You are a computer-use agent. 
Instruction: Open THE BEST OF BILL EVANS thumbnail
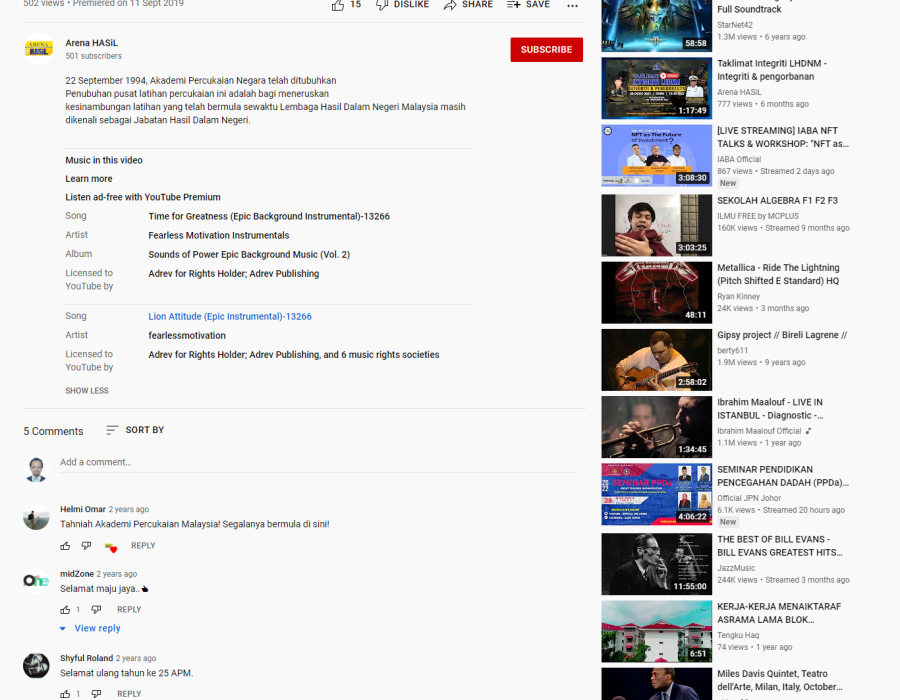tap(657, 564)
